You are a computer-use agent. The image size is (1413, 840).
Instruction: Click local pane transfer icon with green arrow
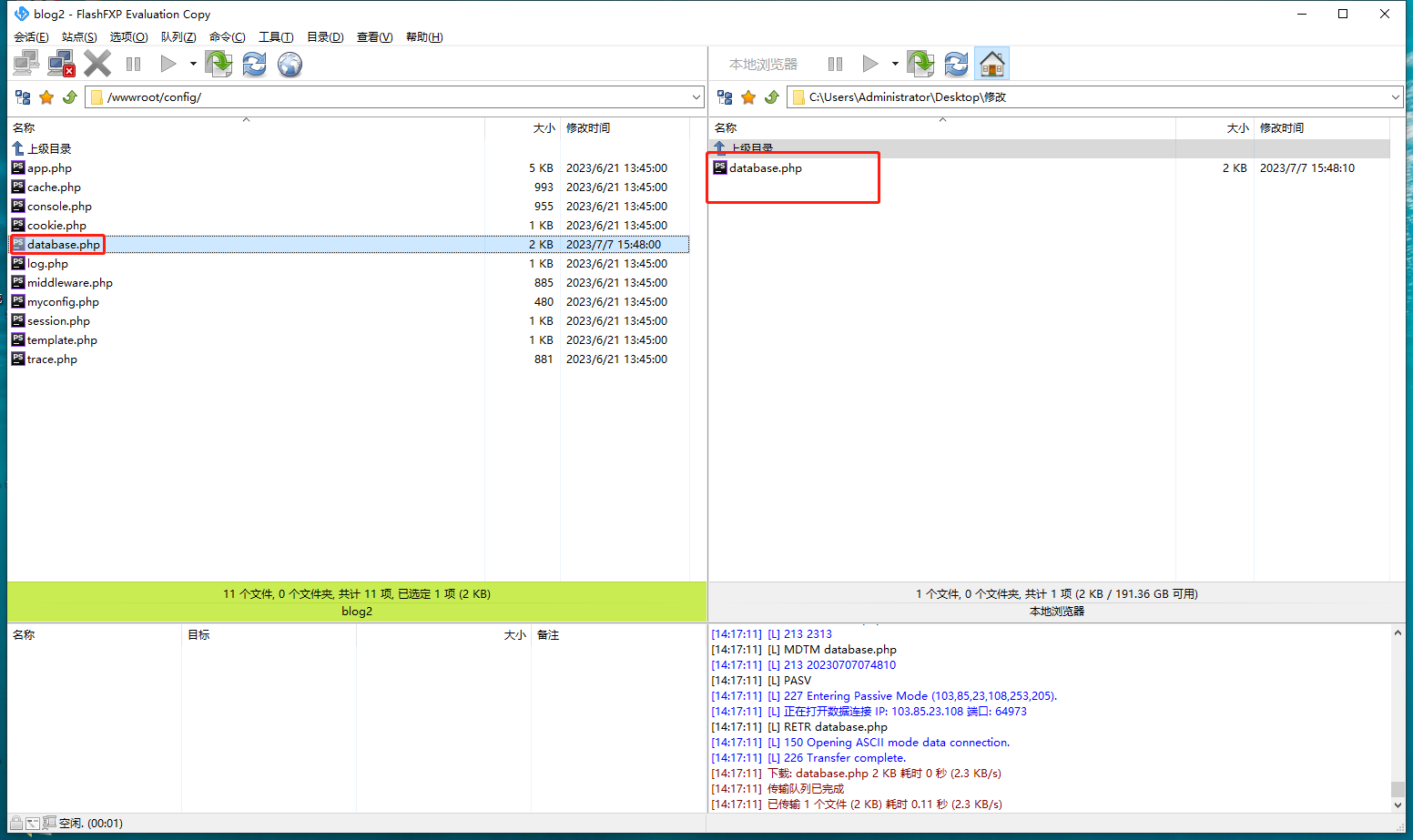(x=920, y=64)
